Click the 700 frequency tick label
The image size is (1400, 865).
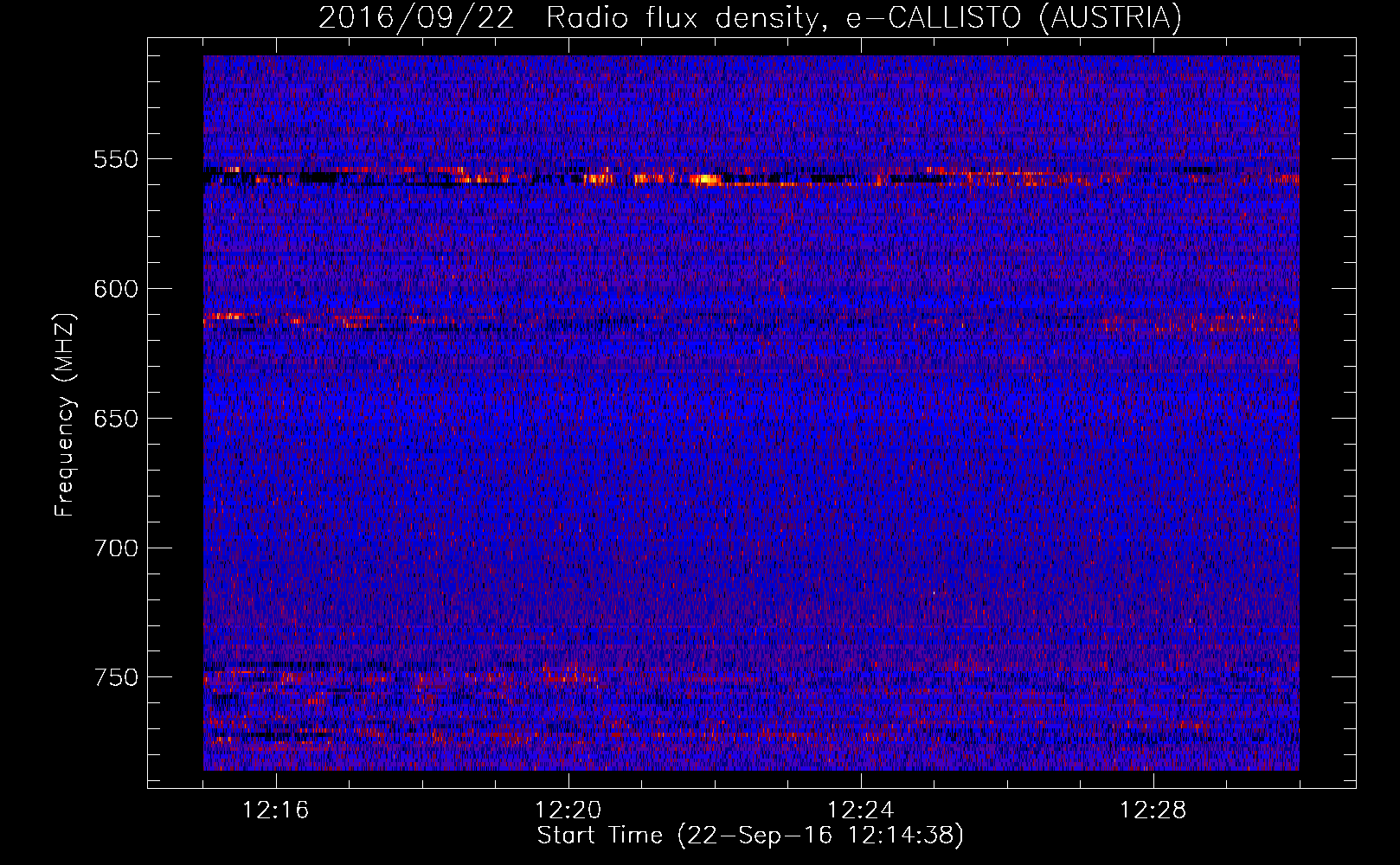tap(116, 548)
